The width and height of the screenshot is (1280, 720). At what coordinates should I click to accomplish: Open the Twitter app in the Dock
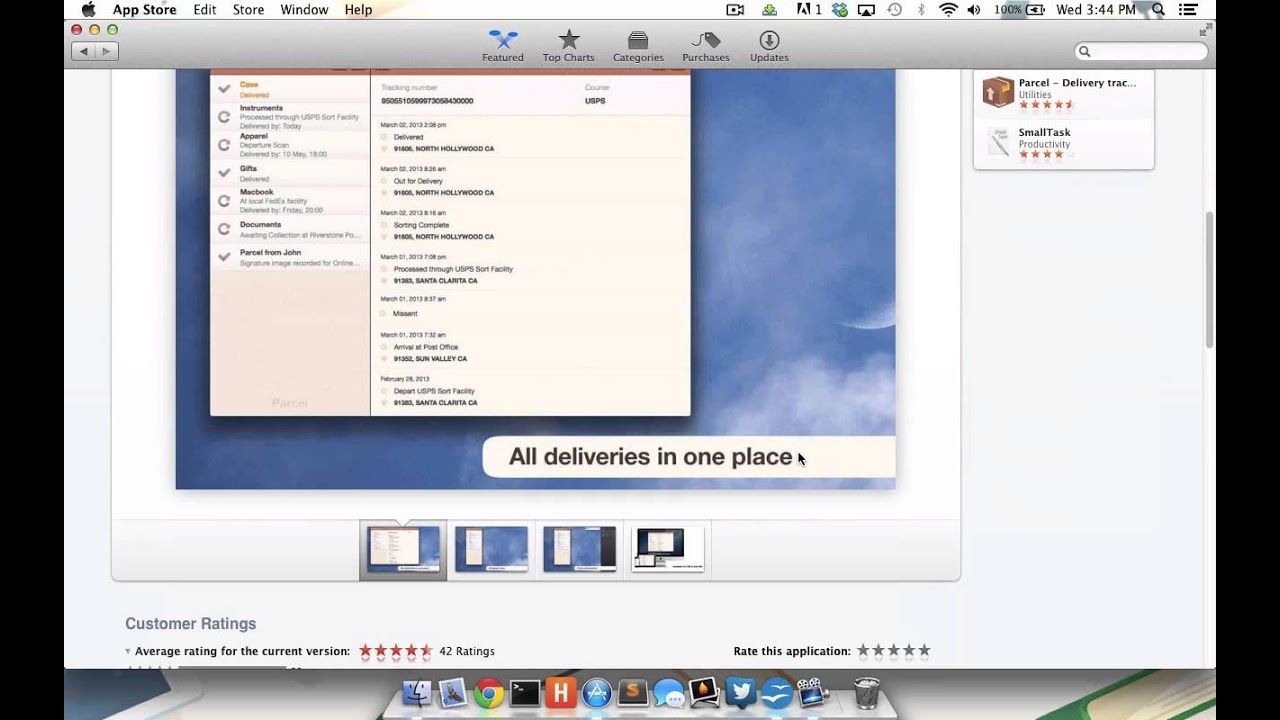[741, 692]
